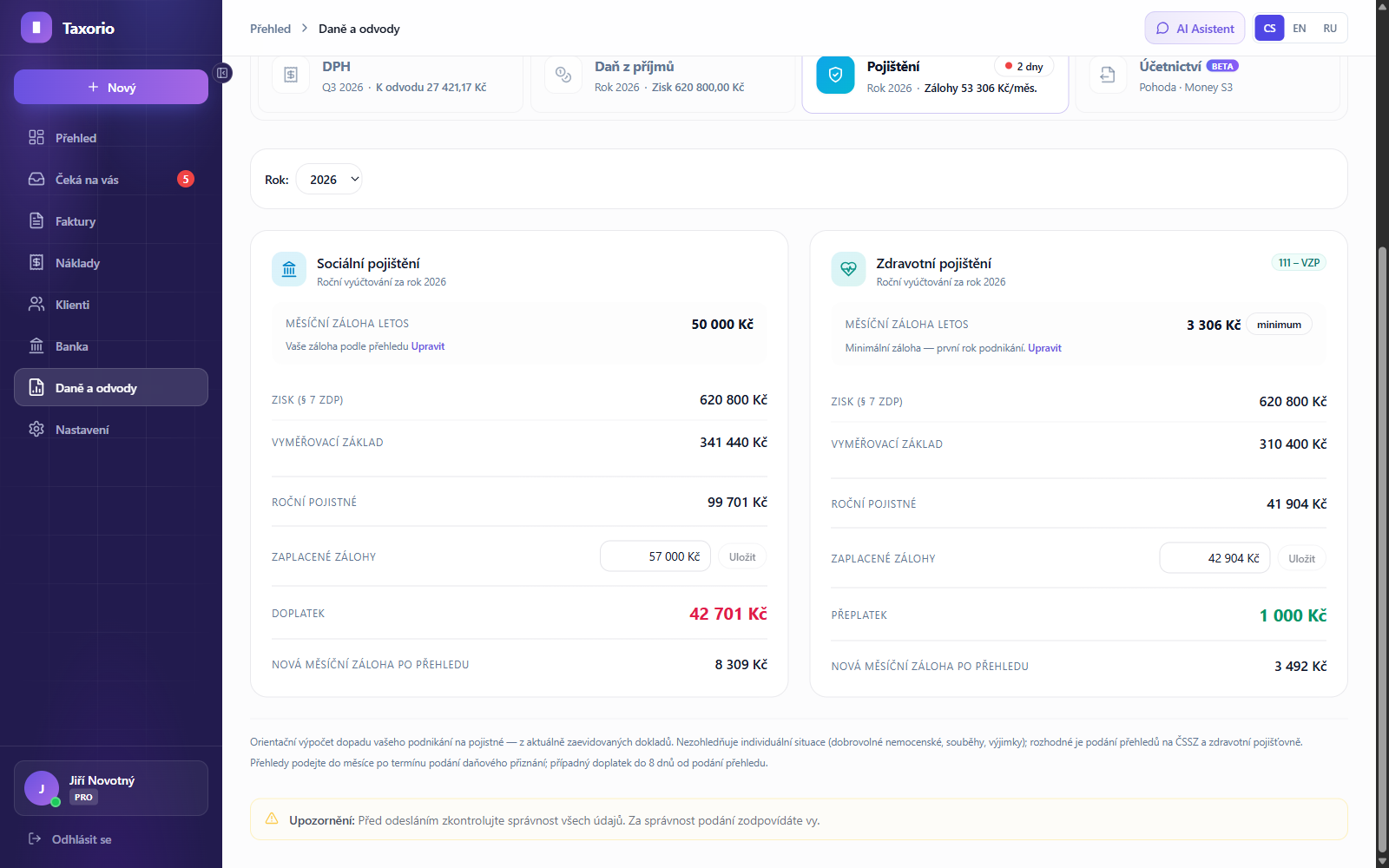Open the Jiří Novotný profile menu
Screen dimensions: 1389x868
(x=111, y=788)
